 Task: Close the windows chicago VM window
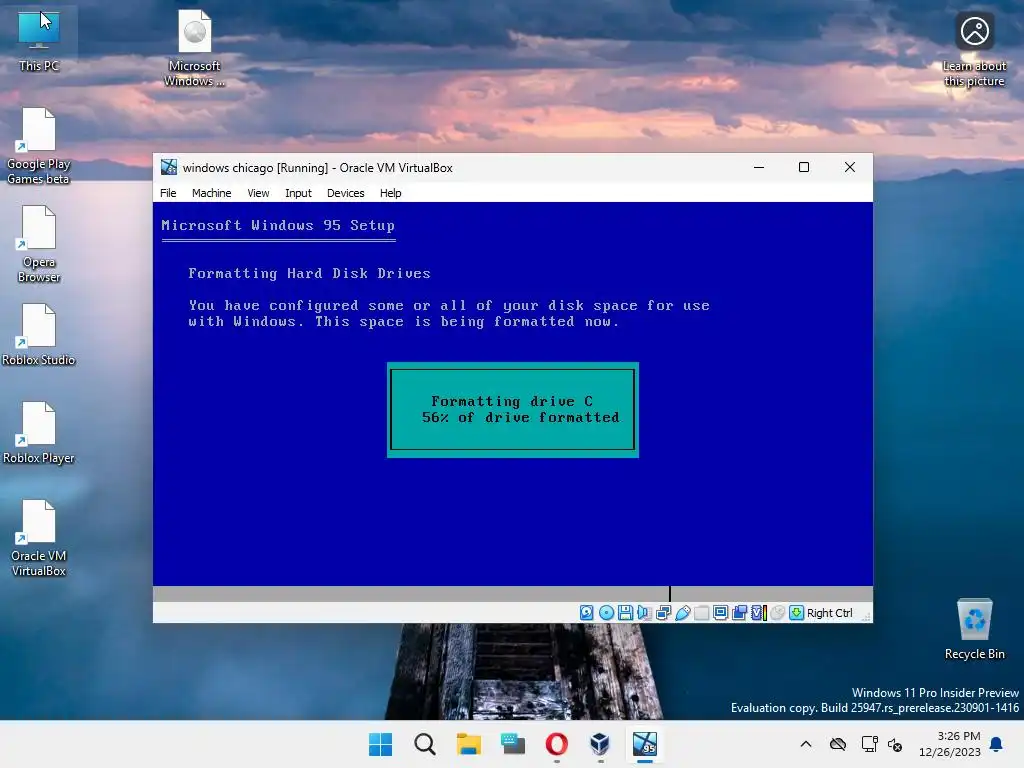tap(850, 167)
